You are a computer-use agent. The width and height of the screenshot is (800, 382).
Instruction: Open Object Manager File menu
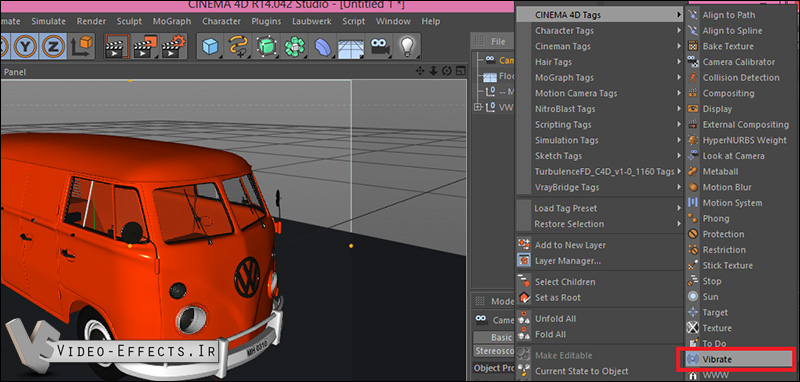[x=498, y=42]
